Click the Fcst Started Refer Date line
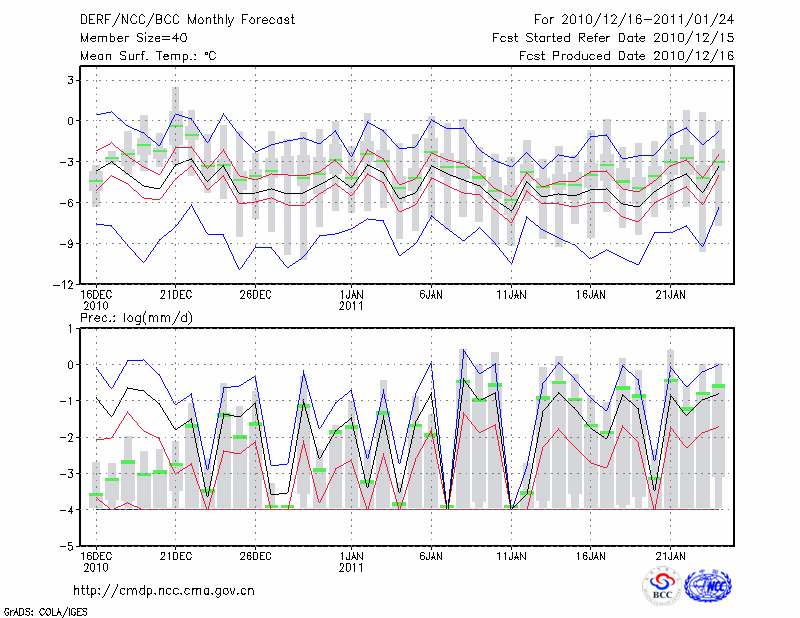Viewport: 800px width, 618px height. click(x=613, y=38)
